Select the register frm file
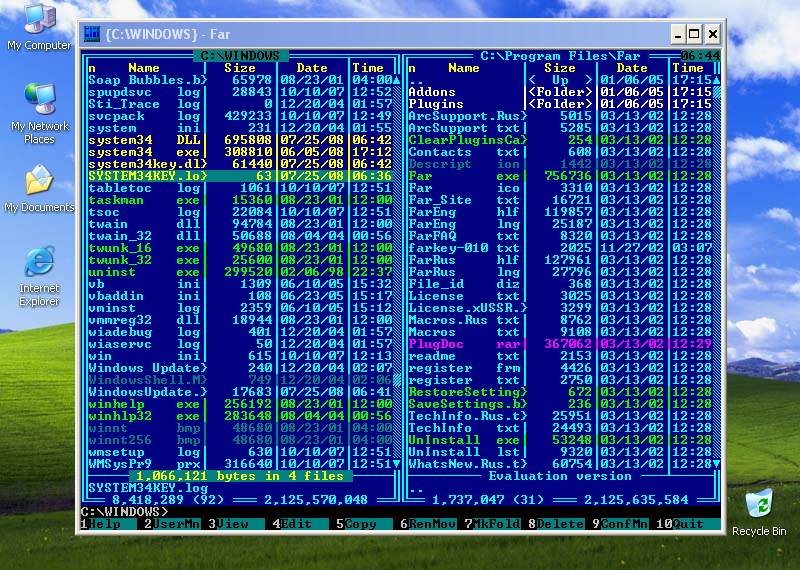This screenshot has width=800, height=570. (560, 368)
